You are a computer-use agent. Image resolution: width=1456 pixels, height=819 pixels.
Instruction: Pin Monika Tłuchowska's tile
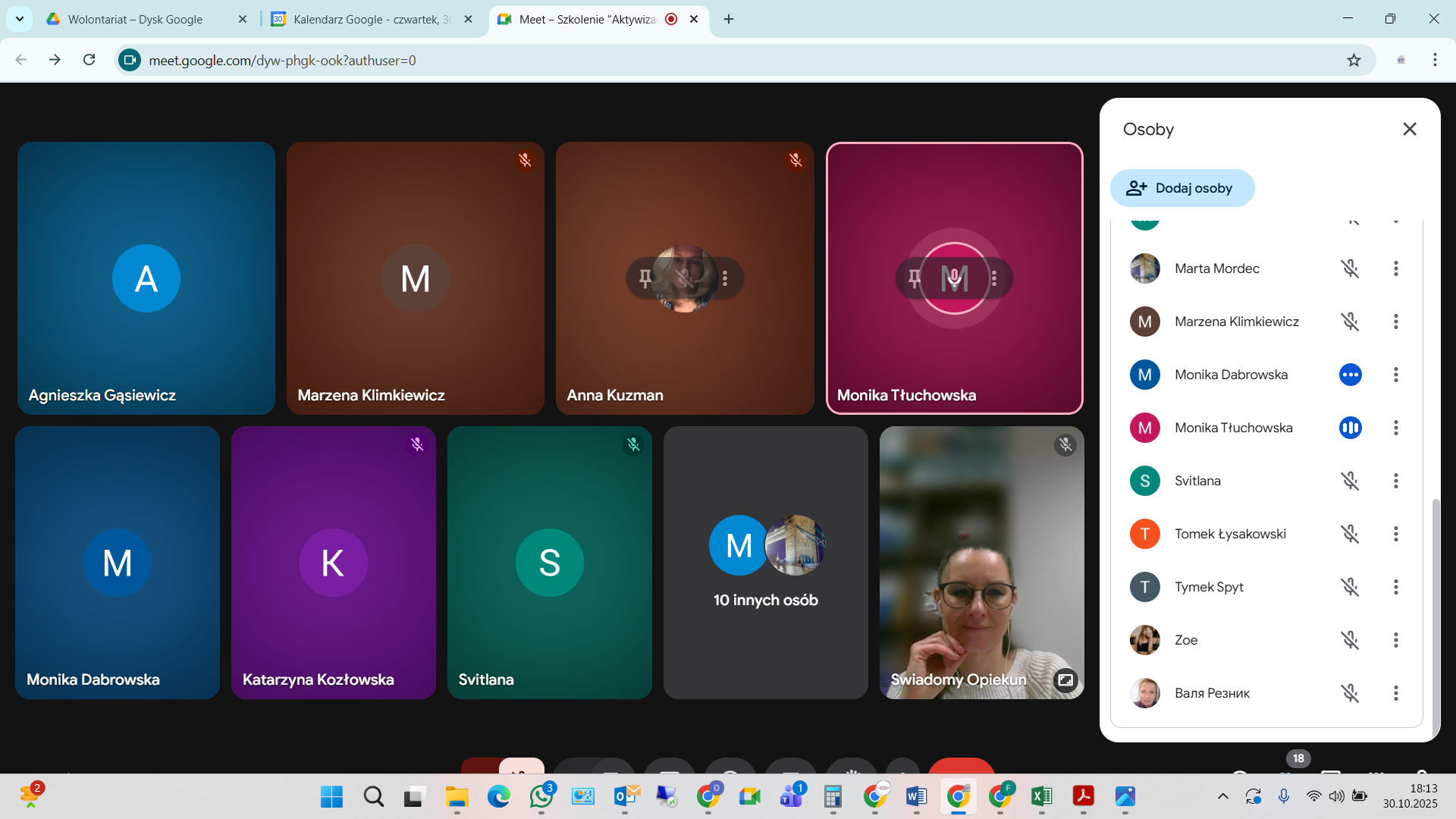pos(915,278)
